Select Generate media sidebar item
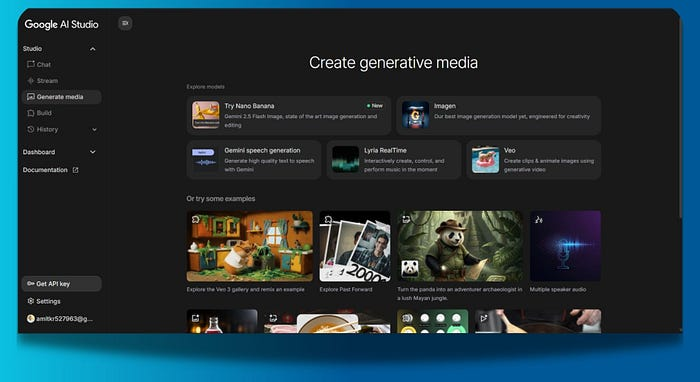The width and height of the screenshot is (700, 382). pos(62,97)
